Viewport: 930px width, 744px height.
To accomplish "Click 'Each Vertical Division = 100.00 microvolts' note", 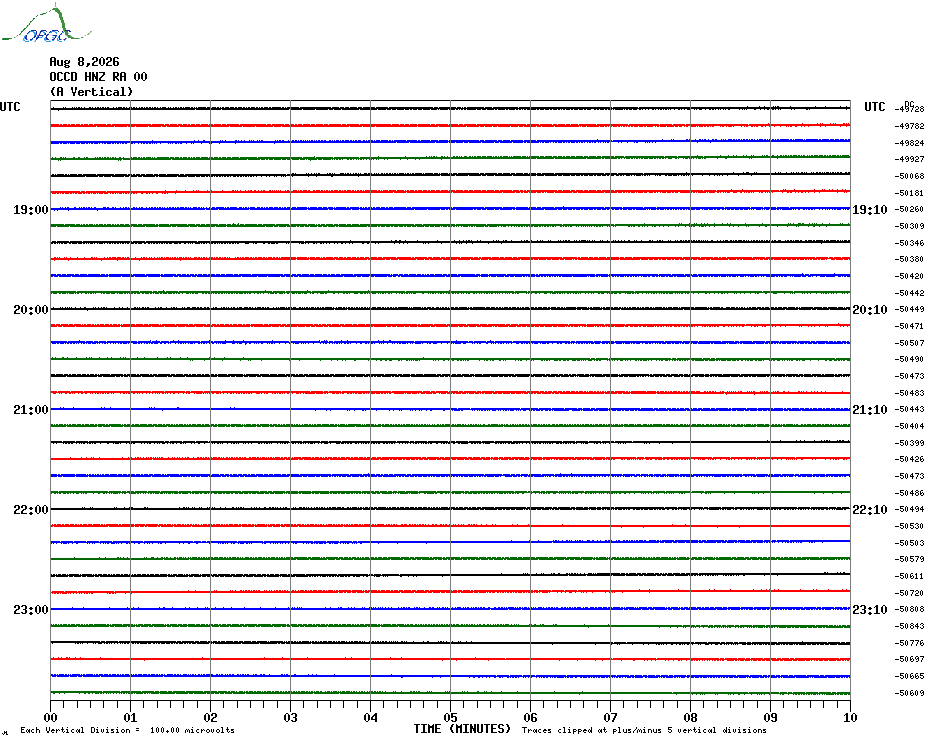I will 128,730.
